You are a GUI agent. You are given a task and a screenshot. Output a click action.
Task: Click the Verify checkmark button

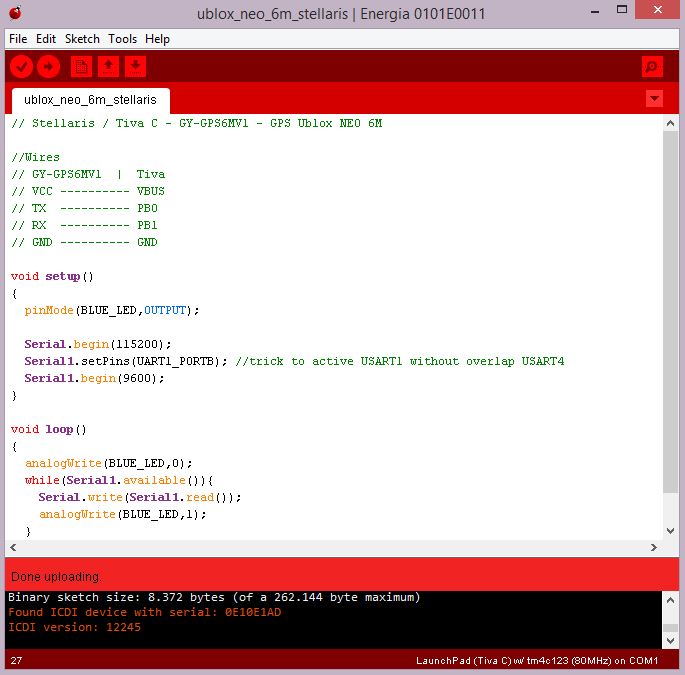coord(21,67)
